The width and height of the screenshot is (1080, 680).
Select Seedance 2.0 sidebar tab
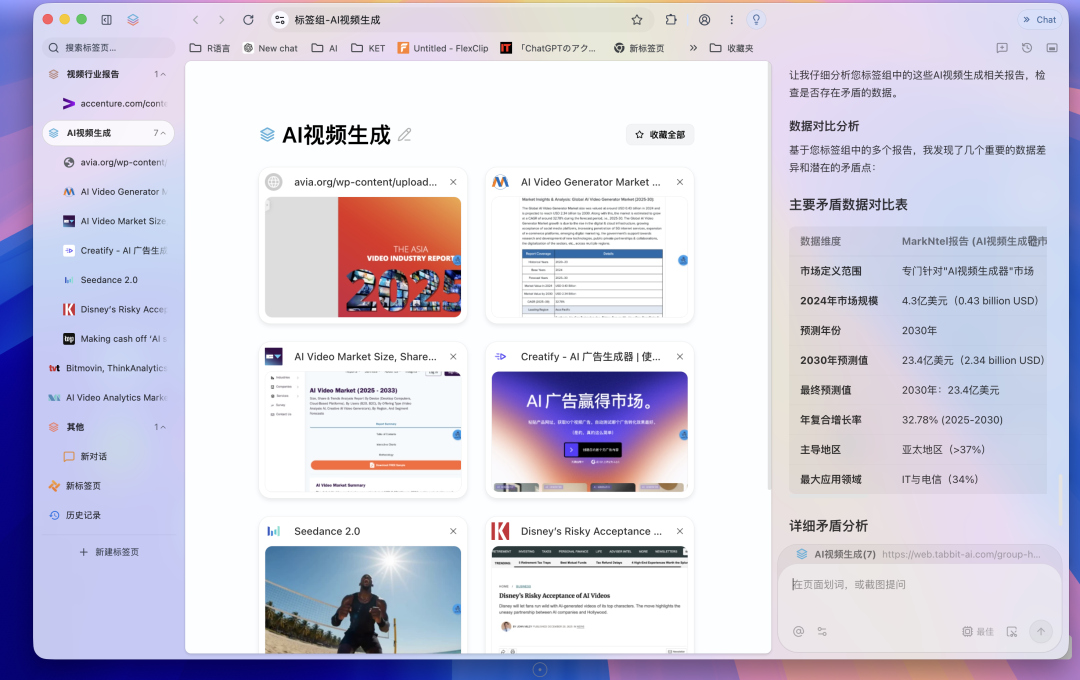pyautogui.click(x=114, y=280)
